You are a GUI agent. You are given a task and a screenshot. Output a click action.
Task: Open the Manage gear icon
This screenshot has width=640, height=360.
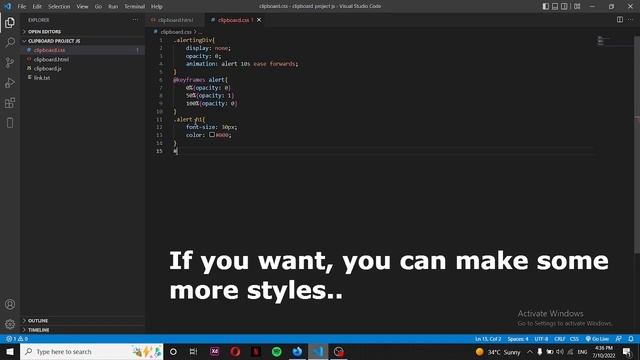coord(10,324)
